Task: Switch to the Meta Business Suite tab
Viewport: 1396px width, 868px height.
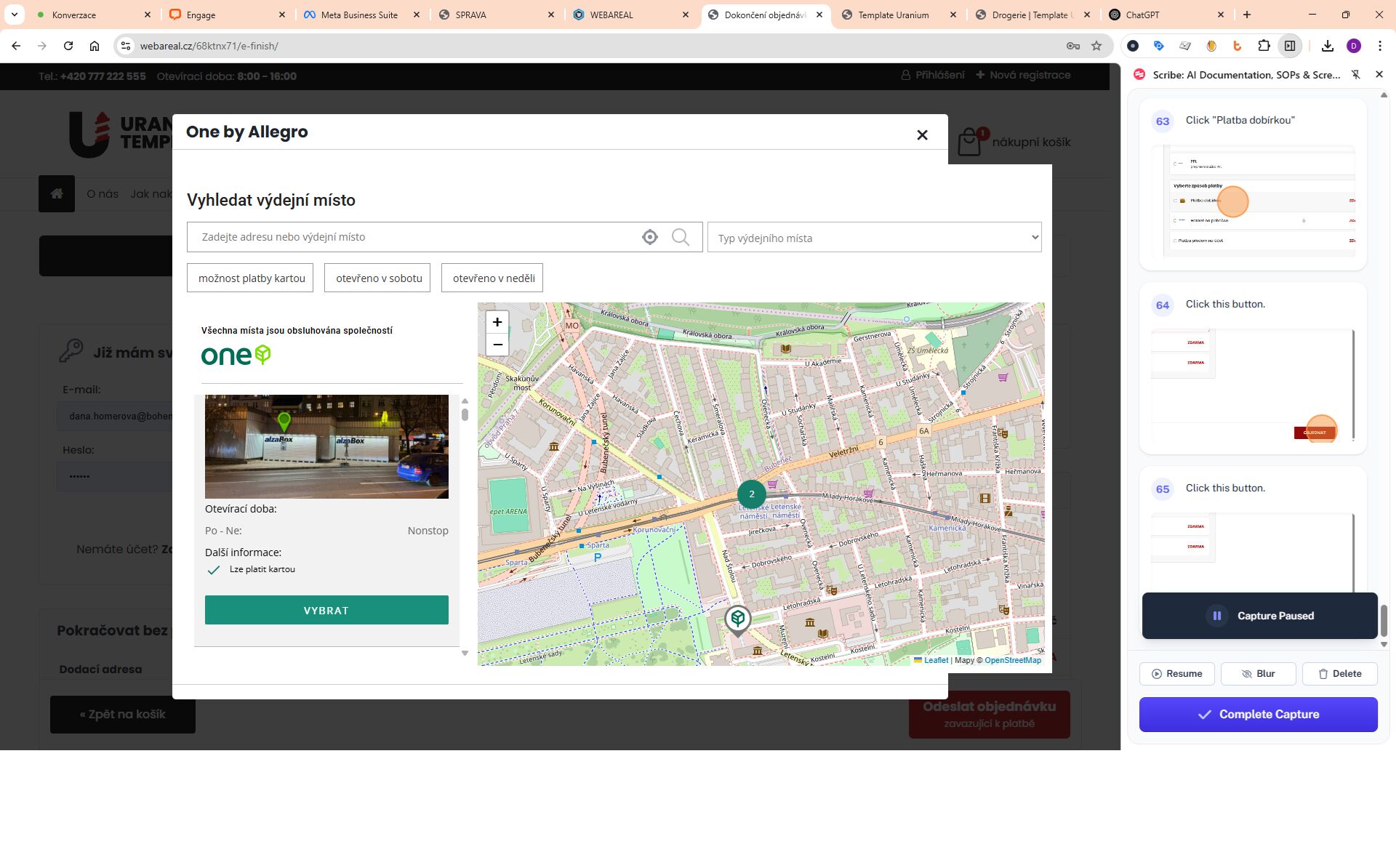Action: coord(358,15)
